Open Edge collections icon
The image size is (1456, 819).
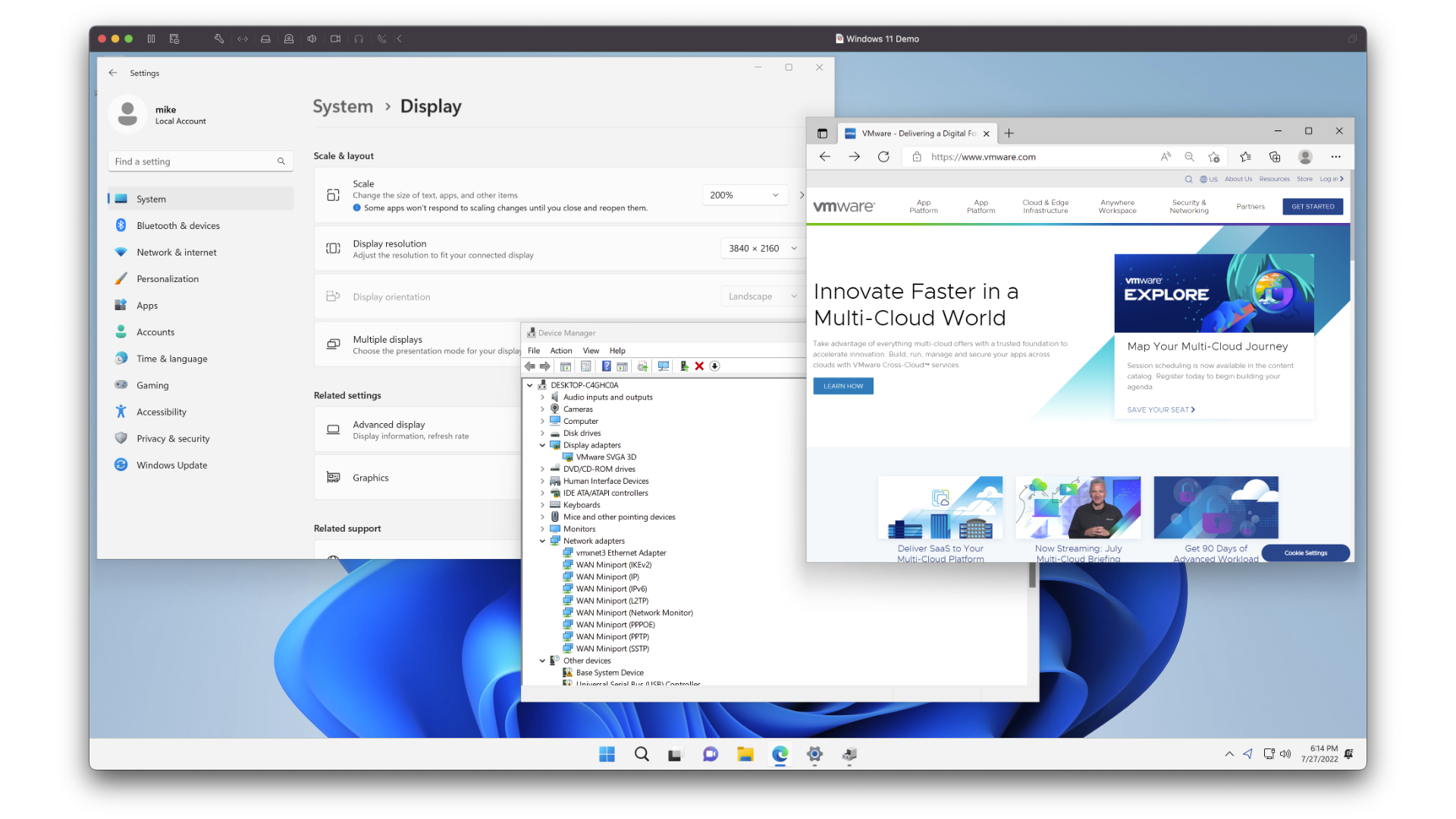pos(1275,157)
